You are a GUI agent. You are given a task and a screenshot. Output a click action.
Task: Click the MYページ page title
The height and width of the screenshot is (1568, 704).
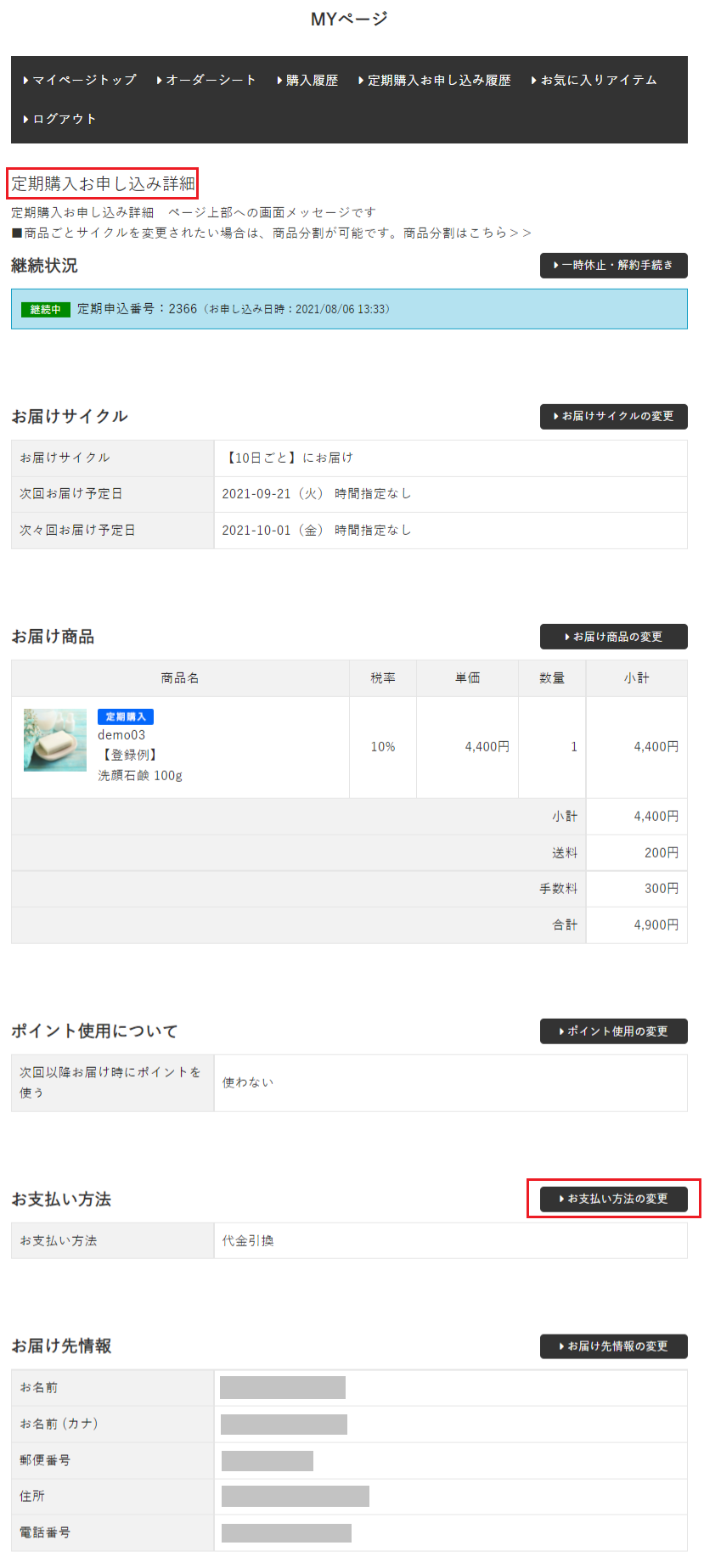pyautogui.click(x=349, y=19)
